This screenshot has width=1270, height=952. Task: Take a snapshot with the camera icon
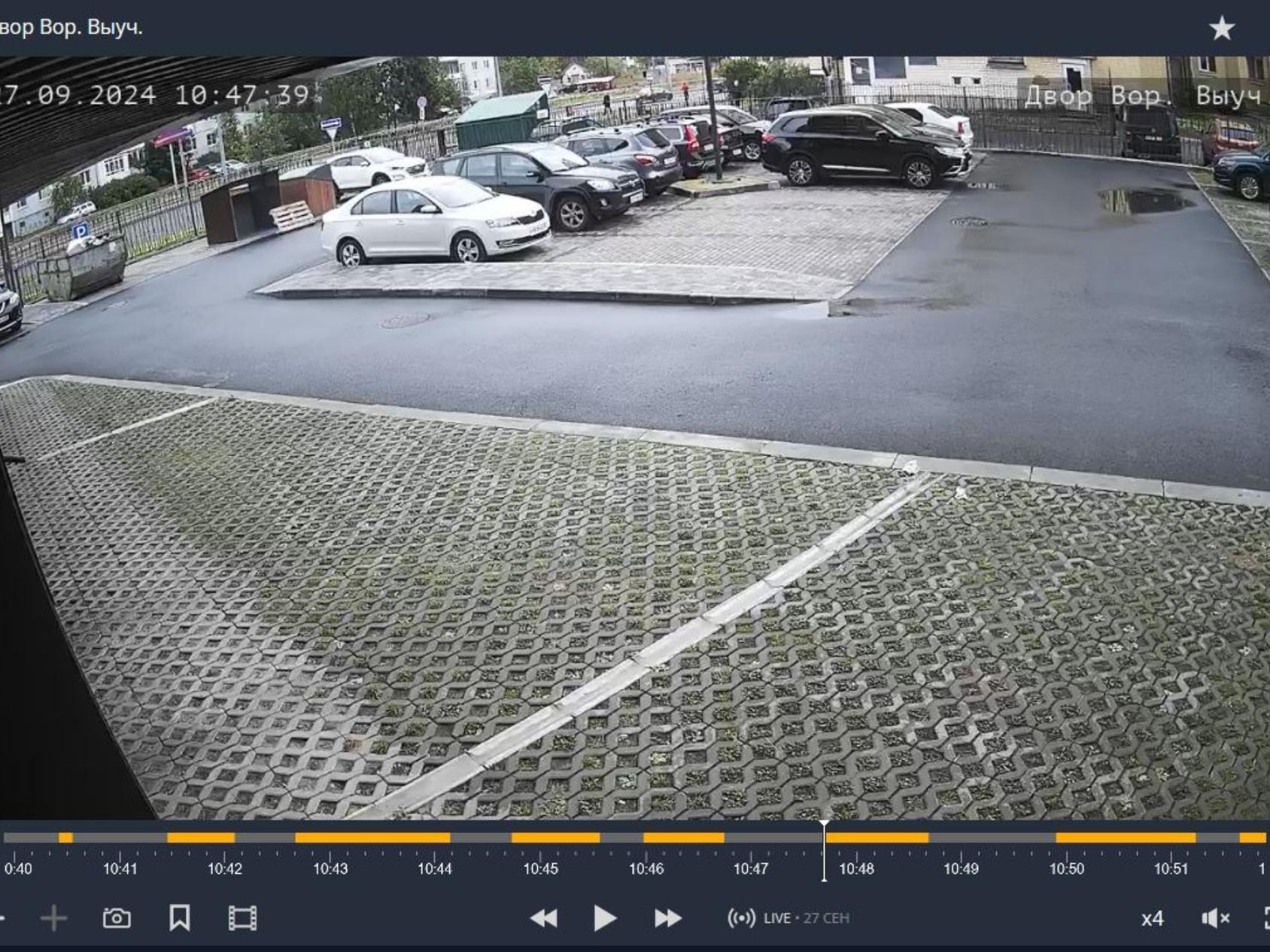117,918
